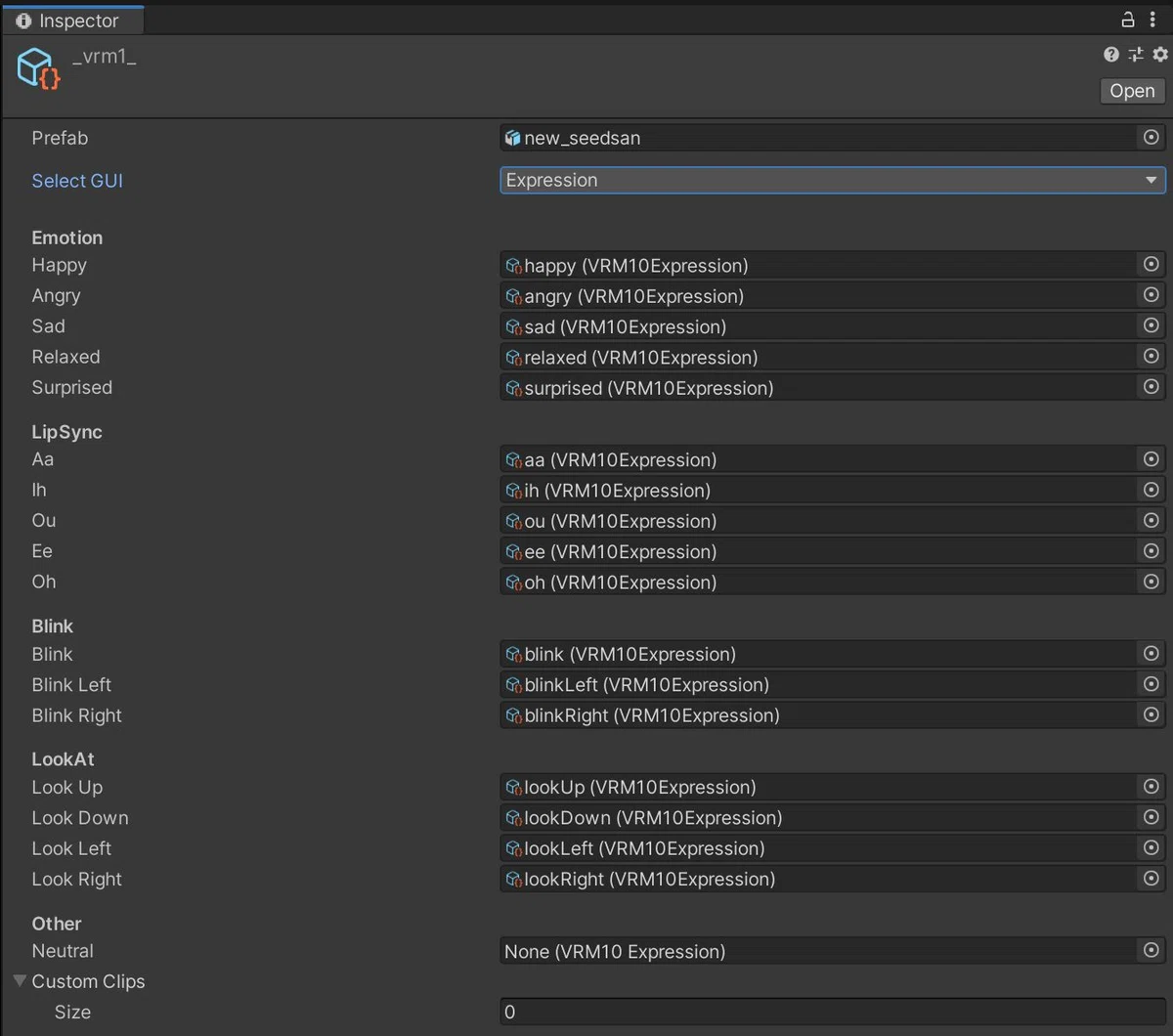
Task: Open object picker for Blink Left field
Action: tap(1151, 684)
